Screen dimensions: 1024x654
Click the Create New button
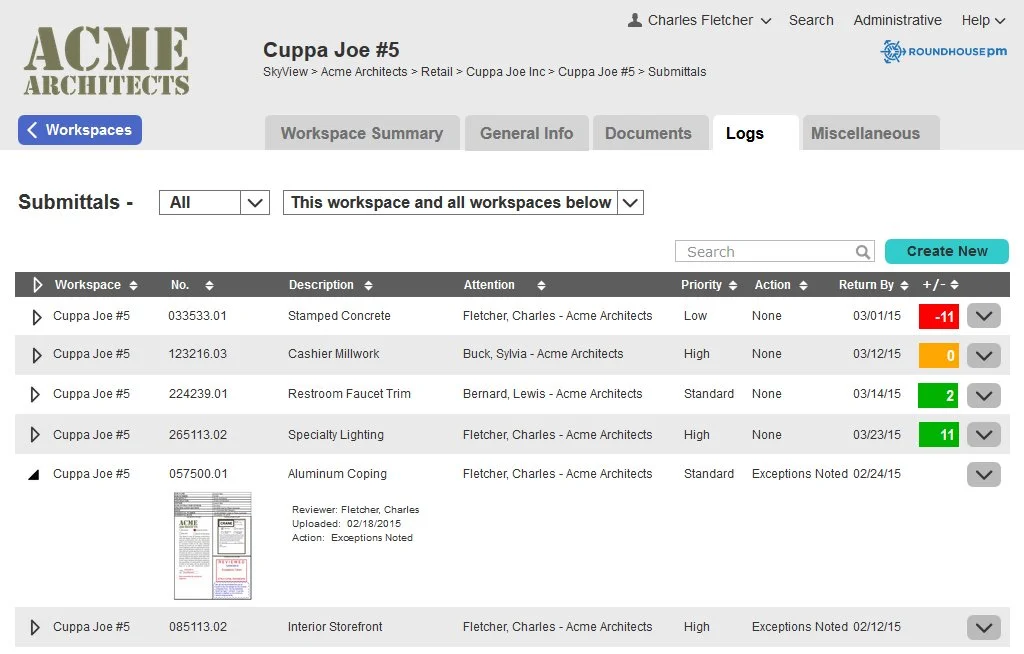tap(947, 252)
